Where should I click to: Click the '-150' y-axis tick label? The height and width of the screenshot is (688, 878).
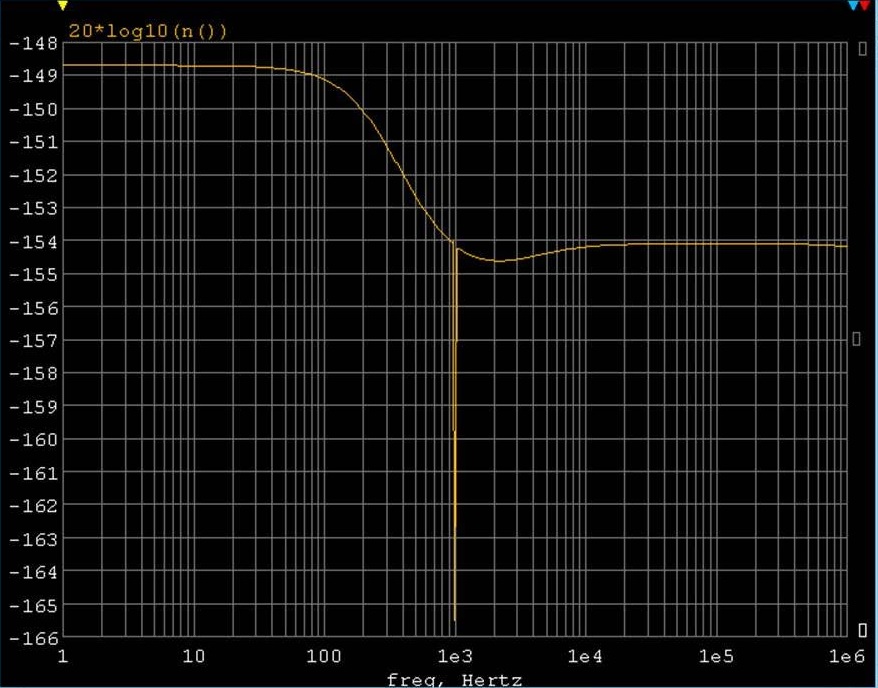tap(33, 109)
